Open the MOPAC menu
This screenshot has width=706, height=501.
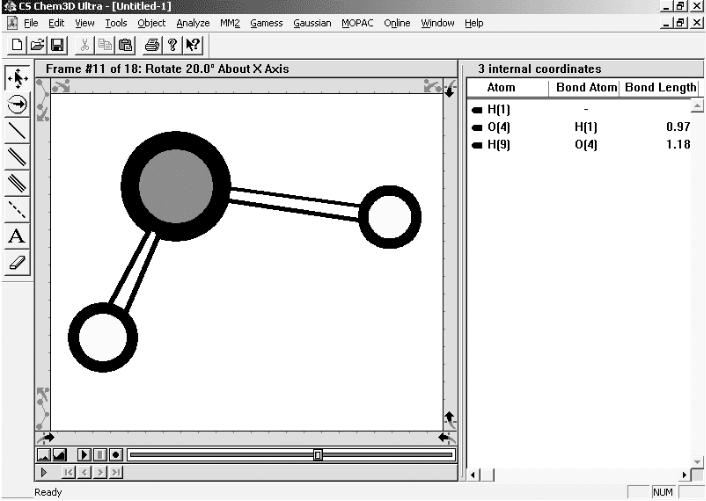[358, 23]
